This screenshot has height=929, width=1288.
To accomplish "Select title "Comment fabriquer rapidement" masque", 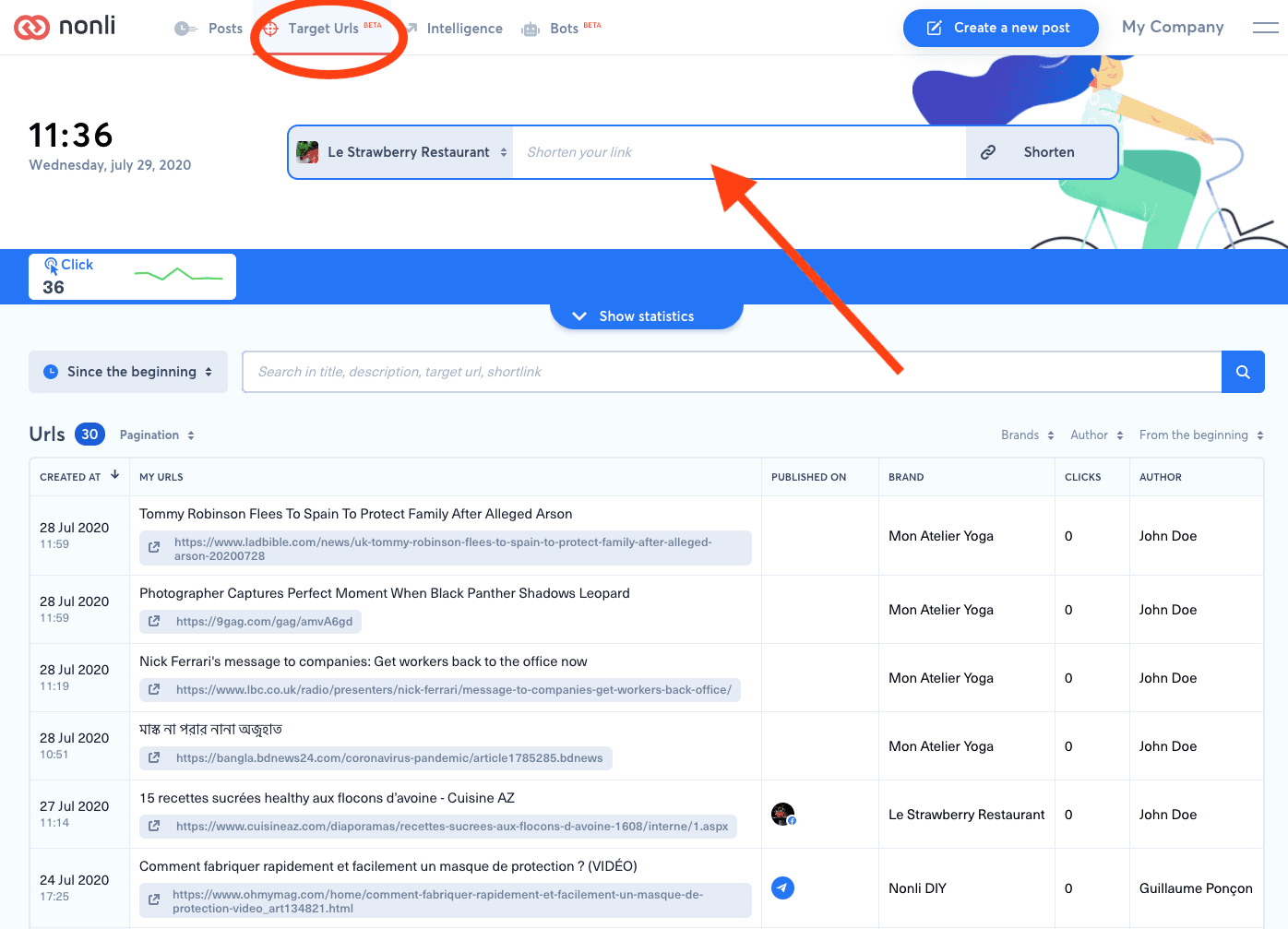I will 388,866.
